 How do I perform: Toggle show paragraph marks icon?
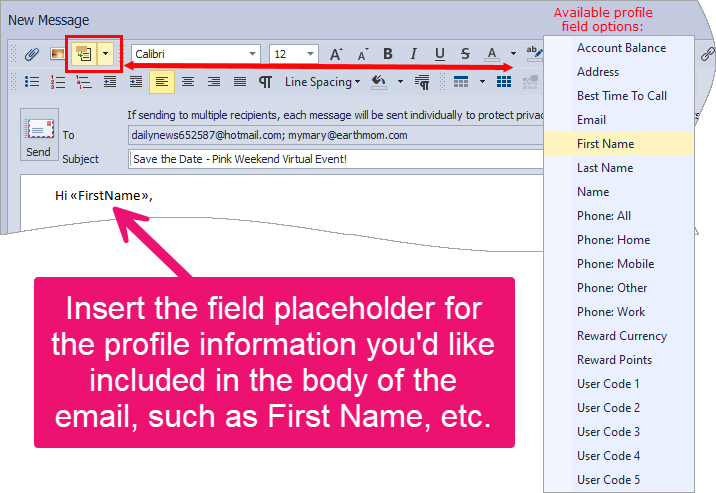[265, 82]
